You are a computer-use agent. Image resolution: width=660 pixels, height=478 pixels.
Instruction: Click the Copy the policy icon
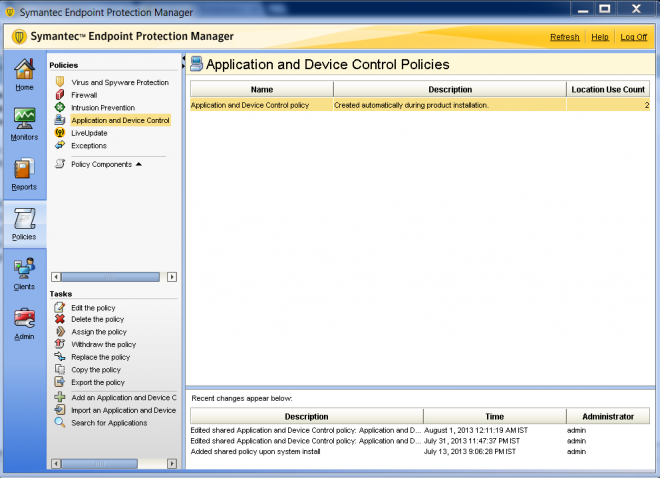(x=60, y=369)
